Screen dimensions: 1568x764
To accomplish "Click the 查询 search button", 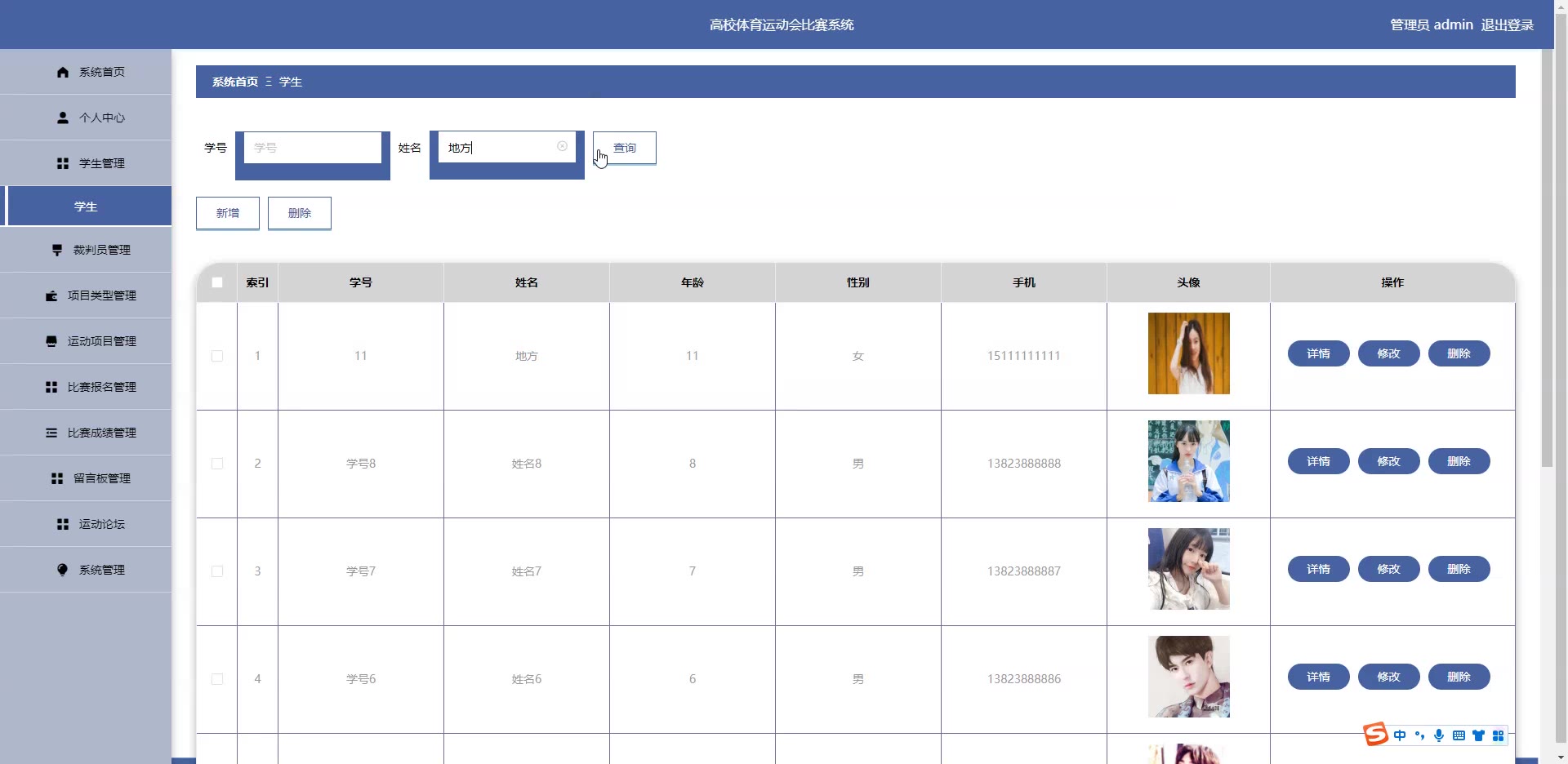I will click(x=625, y=148).
